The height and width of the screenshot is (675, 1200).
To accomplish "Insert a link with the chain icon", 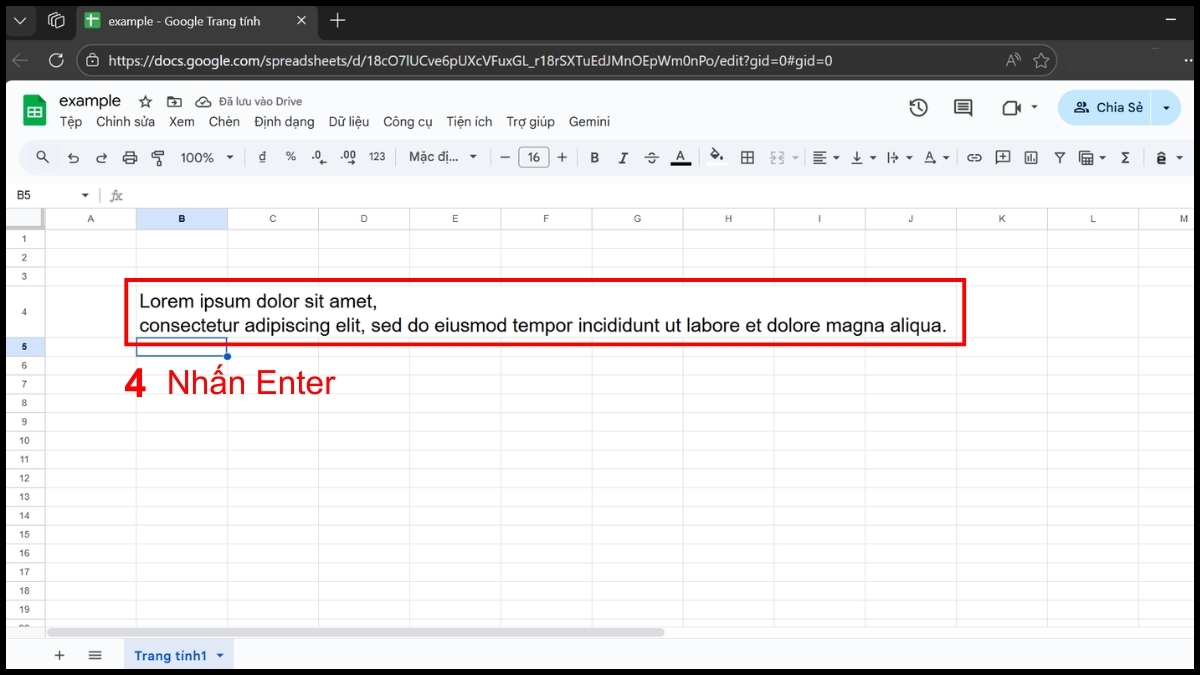I will click(974, 157).
